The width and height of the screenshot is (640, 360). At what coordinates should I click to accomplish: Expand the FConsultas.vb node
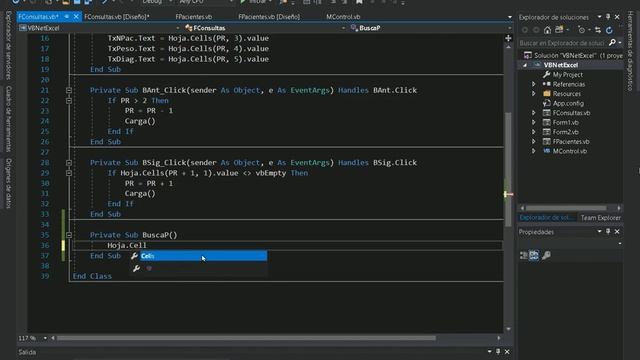(x=533, y=113)
